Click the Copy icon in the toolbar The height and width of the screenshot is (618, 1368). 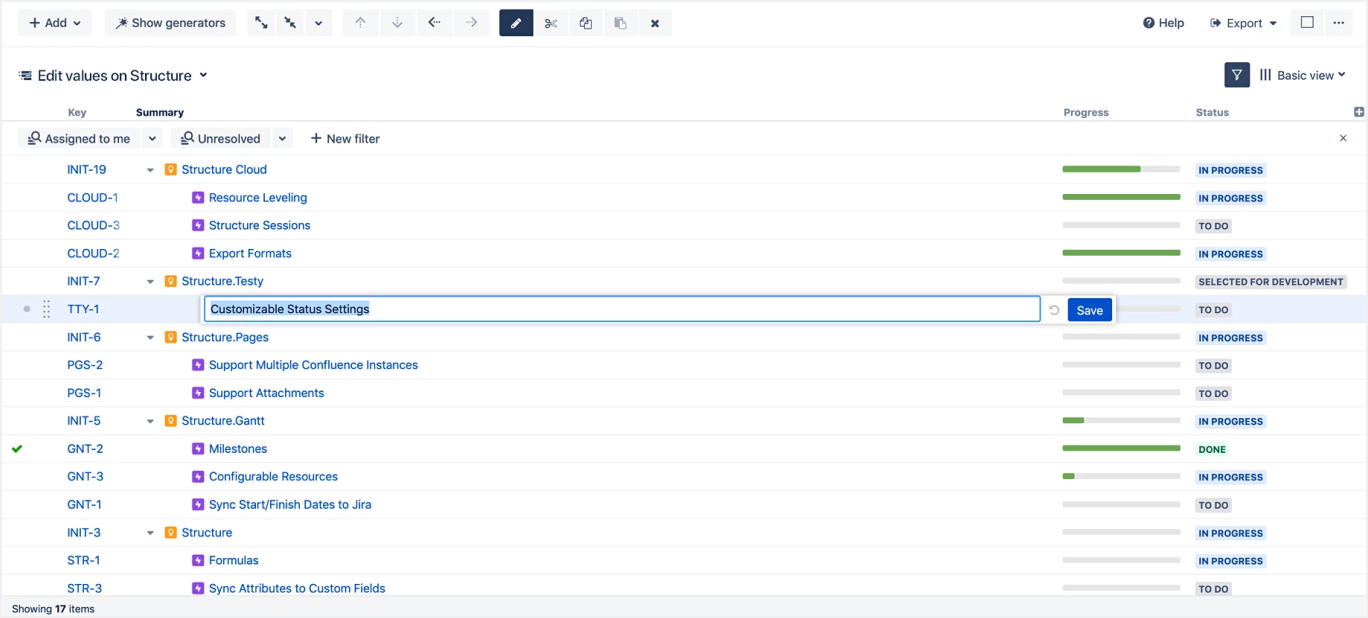tap(586, 23)
